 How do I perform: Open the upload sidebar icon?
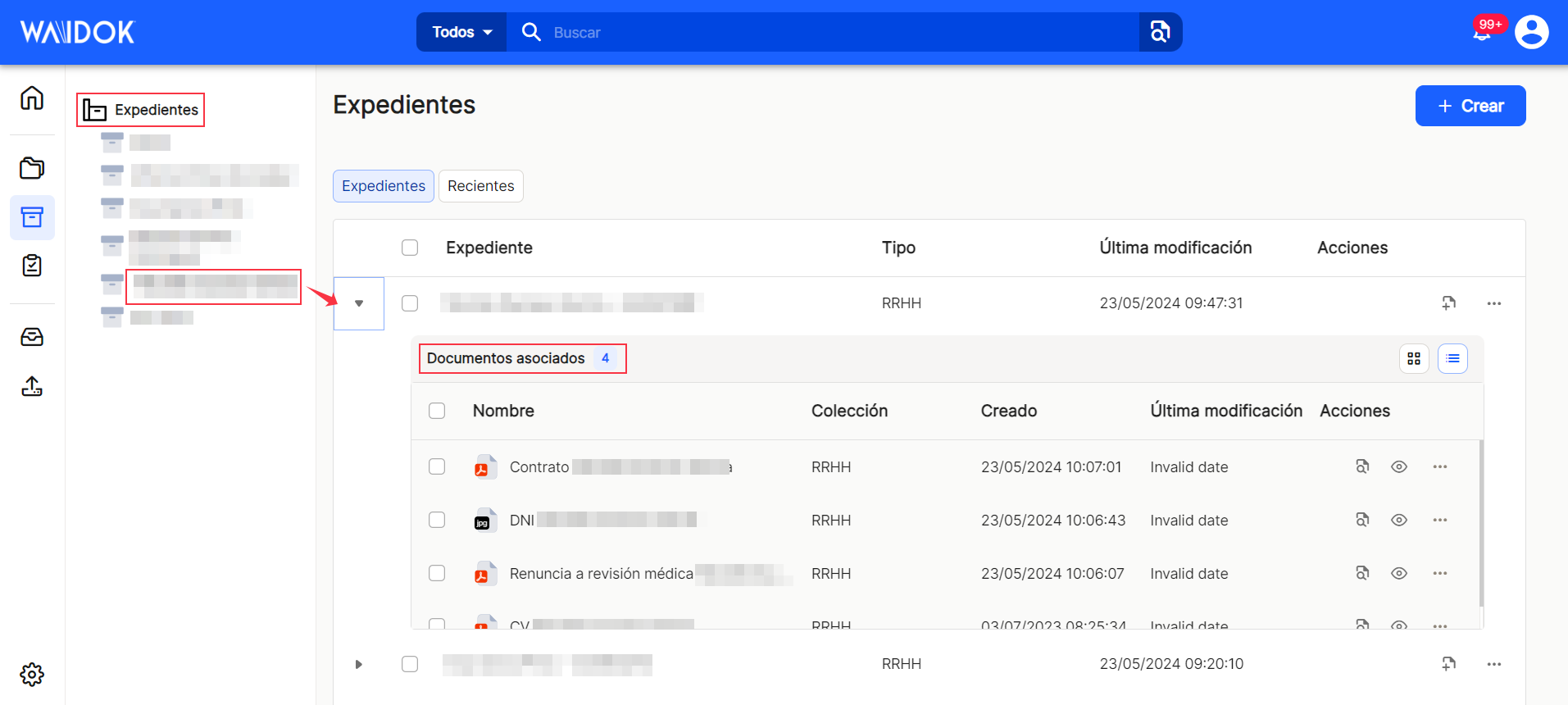coord(32,386)
